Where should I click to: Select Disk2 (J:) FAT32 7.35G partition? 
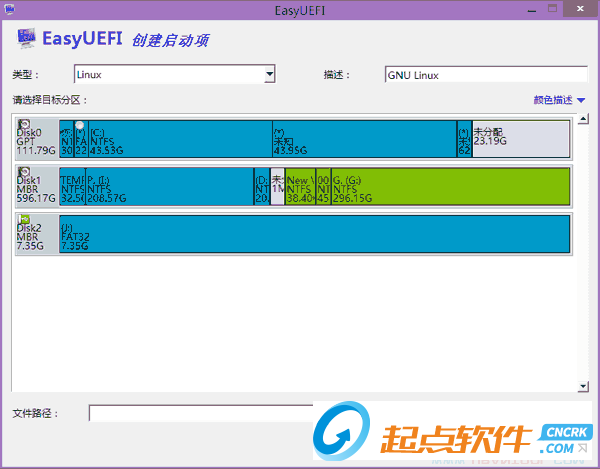315,234
